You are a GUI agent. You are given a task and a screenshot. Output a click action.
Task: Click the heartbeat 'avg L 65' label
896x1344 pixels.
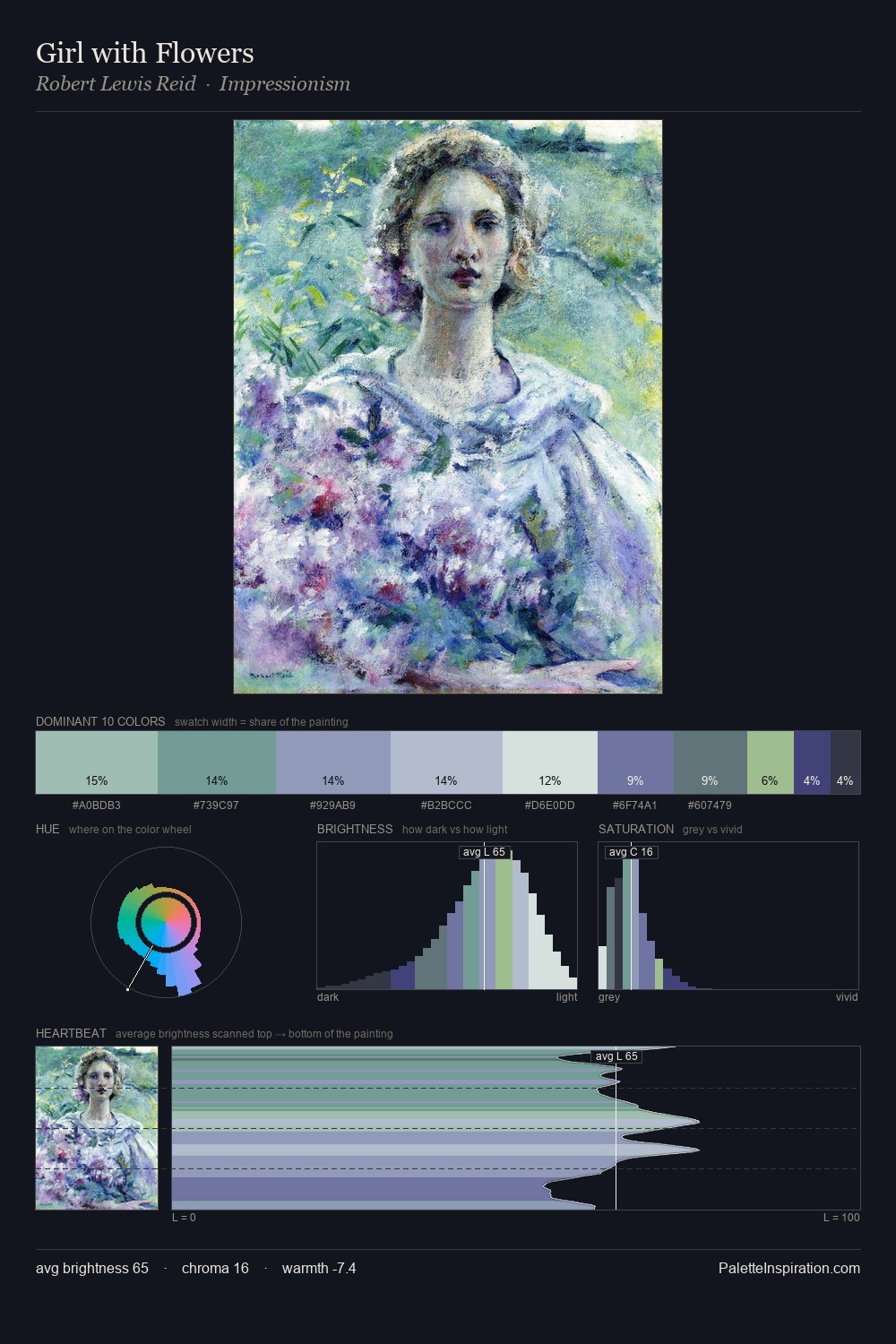[616, 1056]
